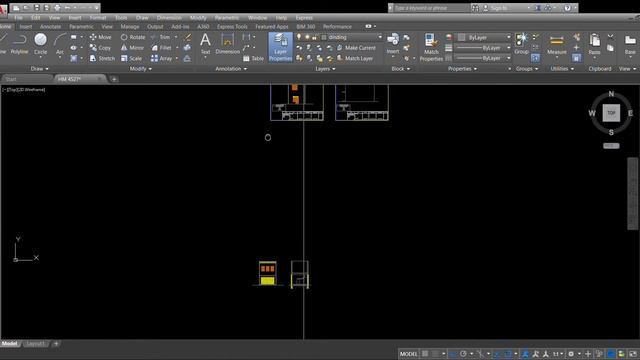Click the TOP face of ViewCube
The height and width of the screenshot is (360, 640).
(x=611, y=113)
